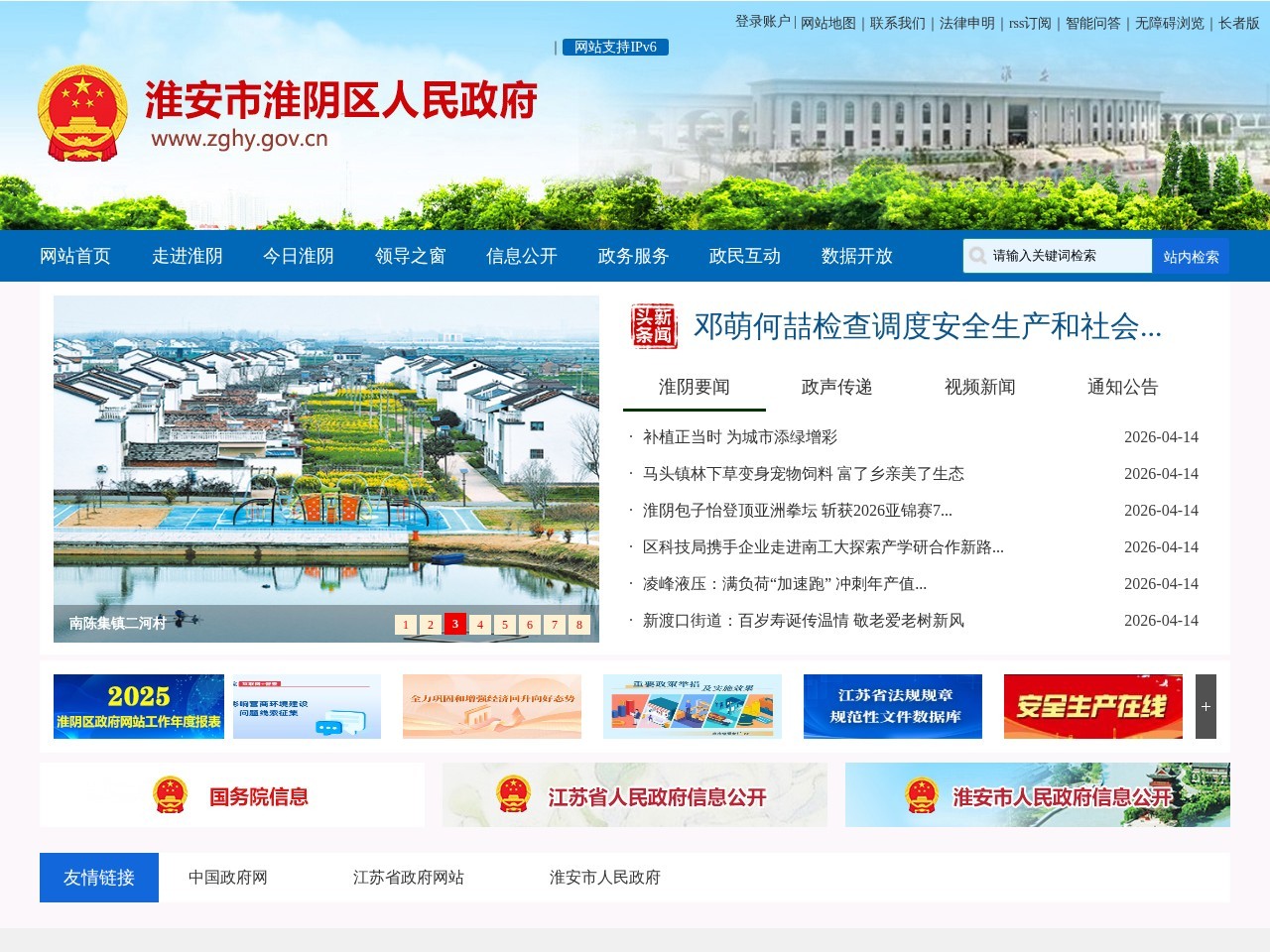
Task: Switch to the 视频新闻 tab
Action: 980,387
